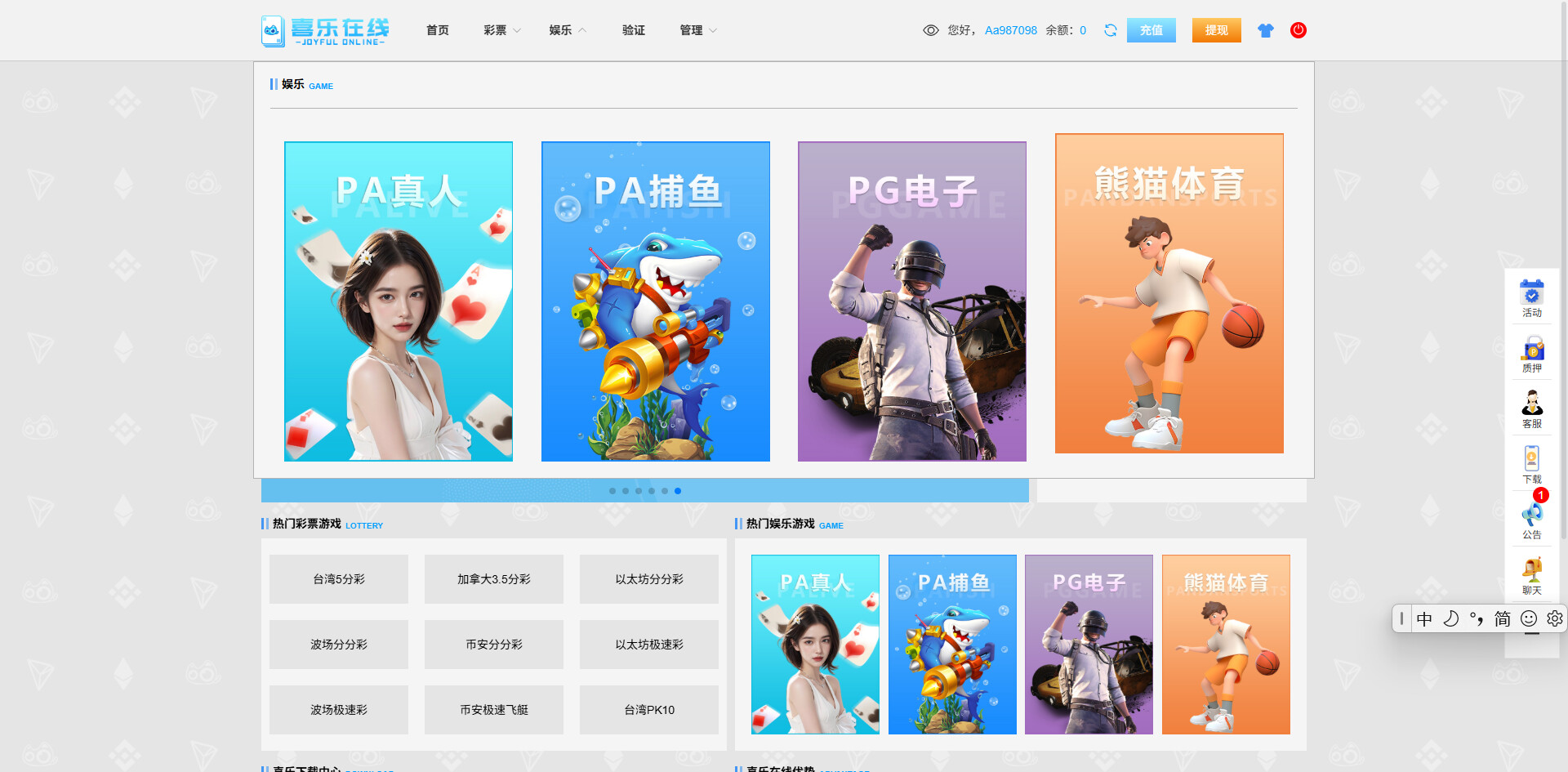Image resolution: width=1568 pixels, height=772 pixels.
Task: Click the refresh balance icon
Action: [1110, 30]
